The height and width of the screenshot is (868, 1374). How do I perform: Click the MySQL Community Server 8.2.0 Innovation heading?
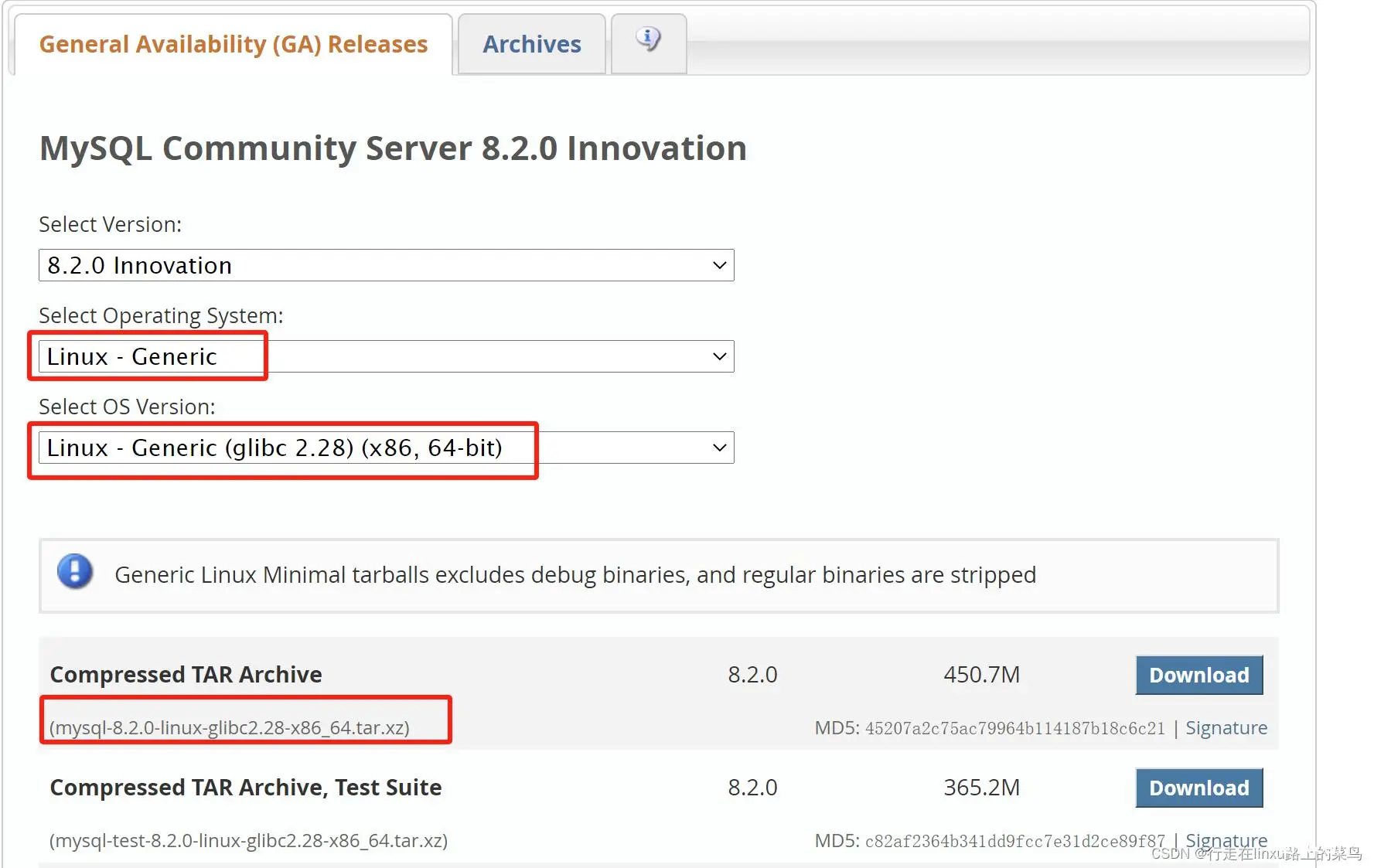pos(393,148)
